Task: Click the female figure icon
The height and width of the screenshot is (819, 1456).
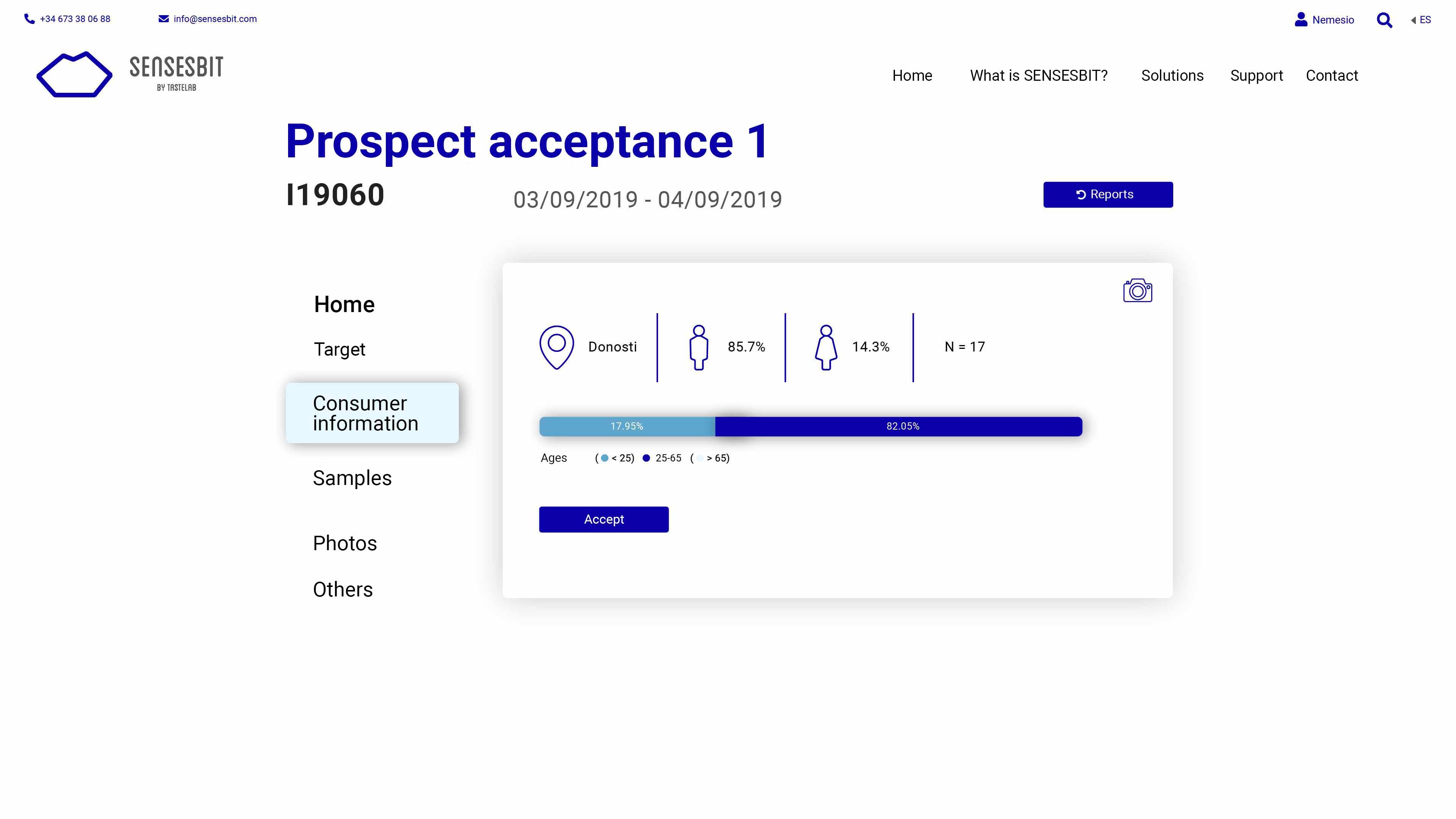Action: click(x=826, y=347)
